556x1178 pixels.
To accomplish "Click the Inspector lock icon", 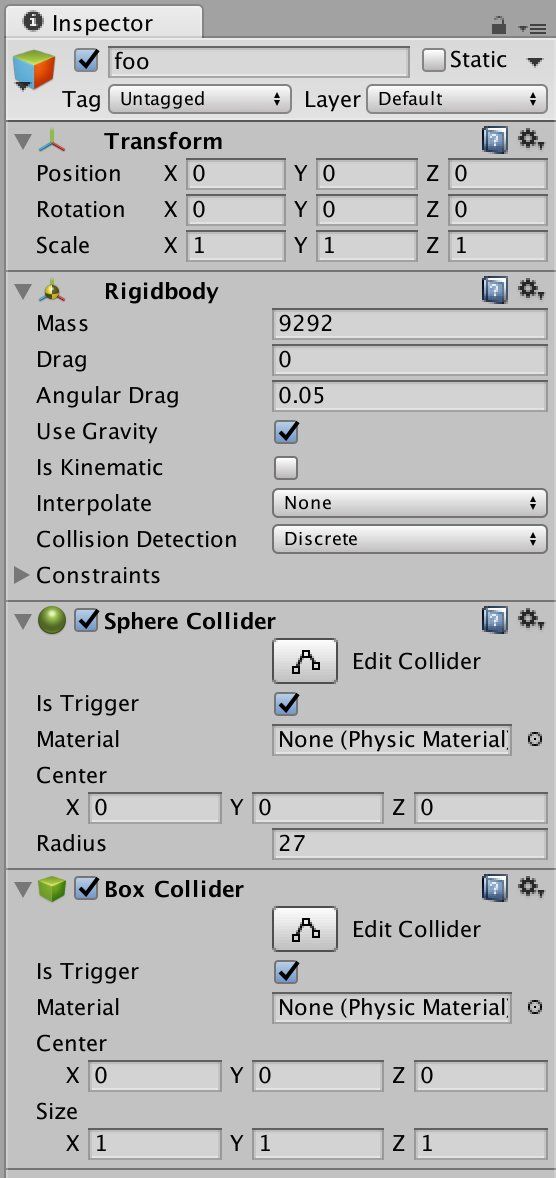I will (x=499, y=26).
